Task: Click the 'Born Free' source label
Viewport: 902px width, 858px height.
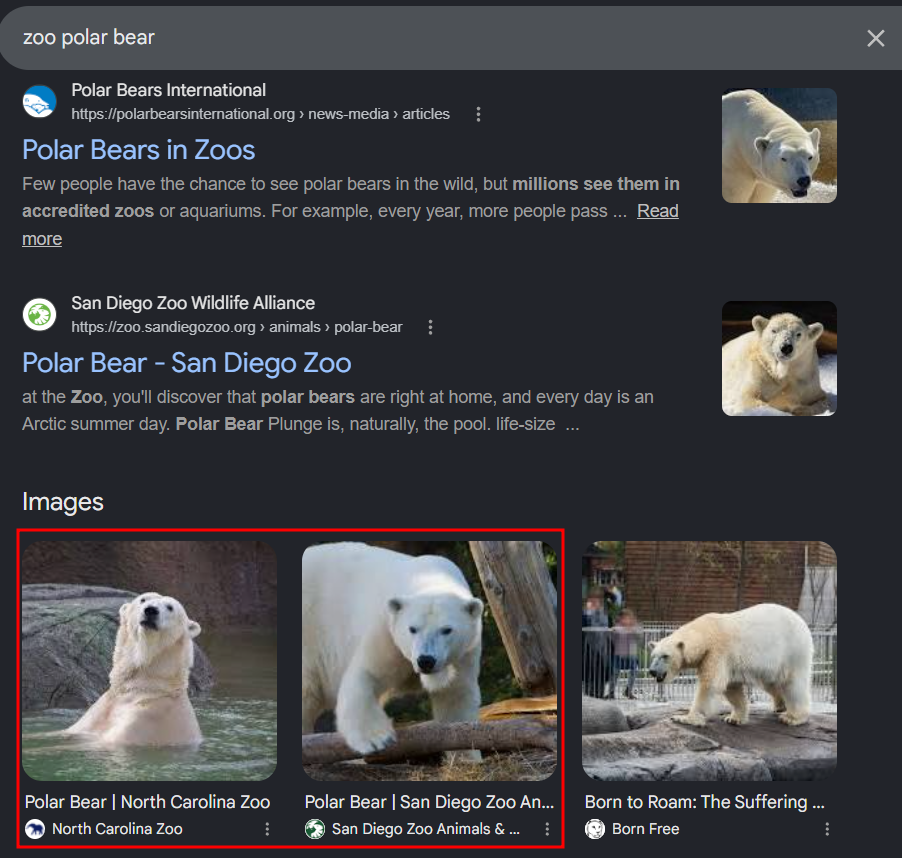Action: pyautogui.click(x=645, y=829)
